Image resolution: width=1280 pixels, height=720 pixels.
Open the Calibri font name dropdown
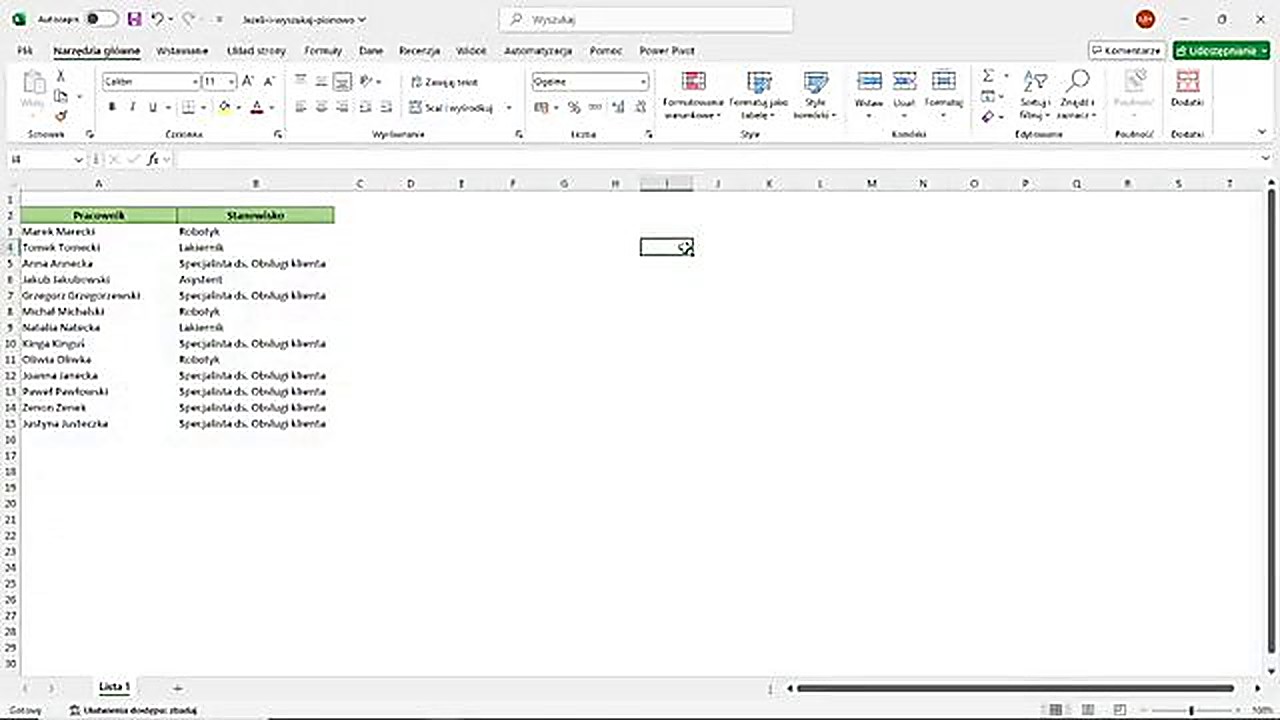[195, 82]
